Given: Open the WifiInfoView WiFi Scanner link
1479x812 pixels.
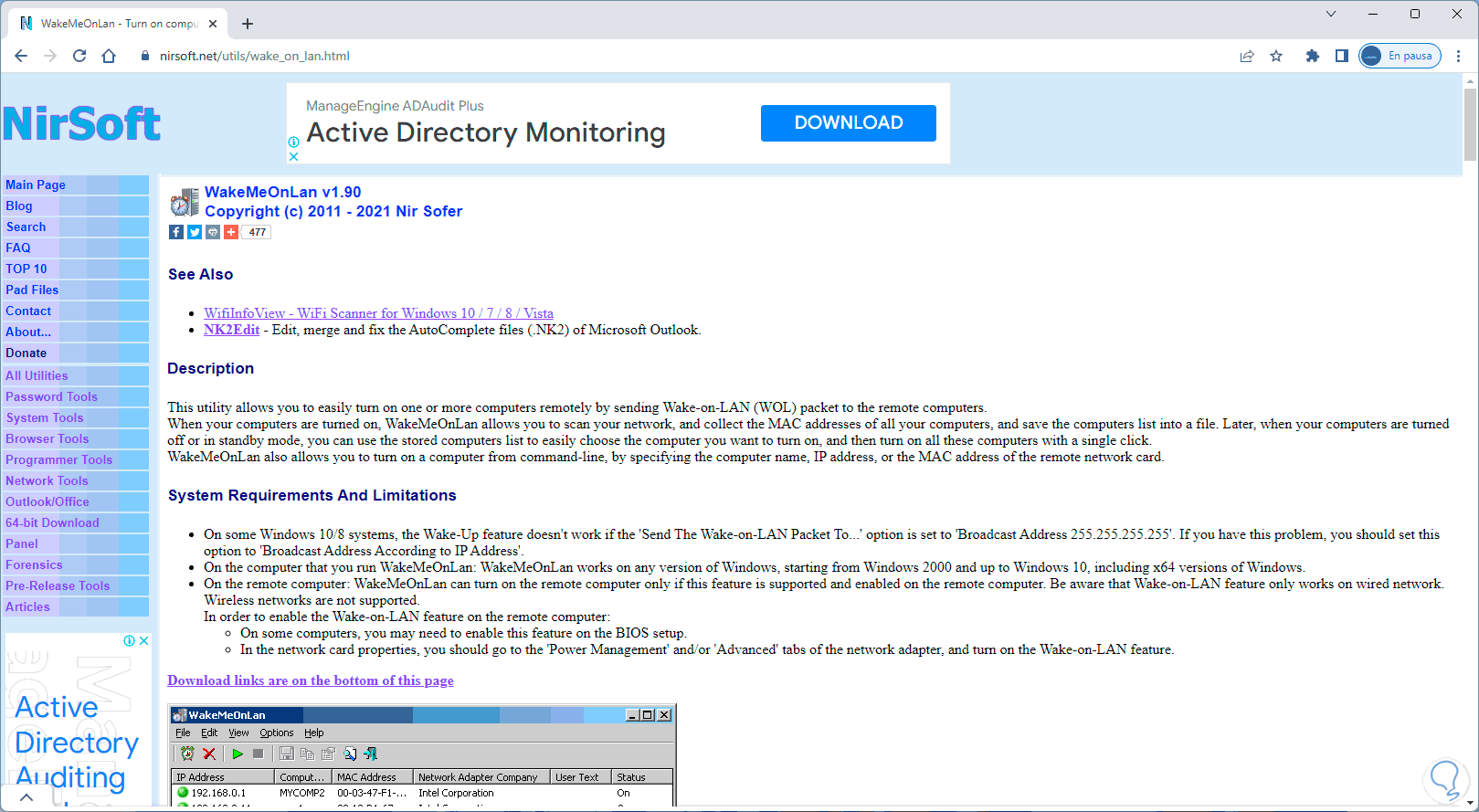Looking at the screenshot, I should click(378, 313).
